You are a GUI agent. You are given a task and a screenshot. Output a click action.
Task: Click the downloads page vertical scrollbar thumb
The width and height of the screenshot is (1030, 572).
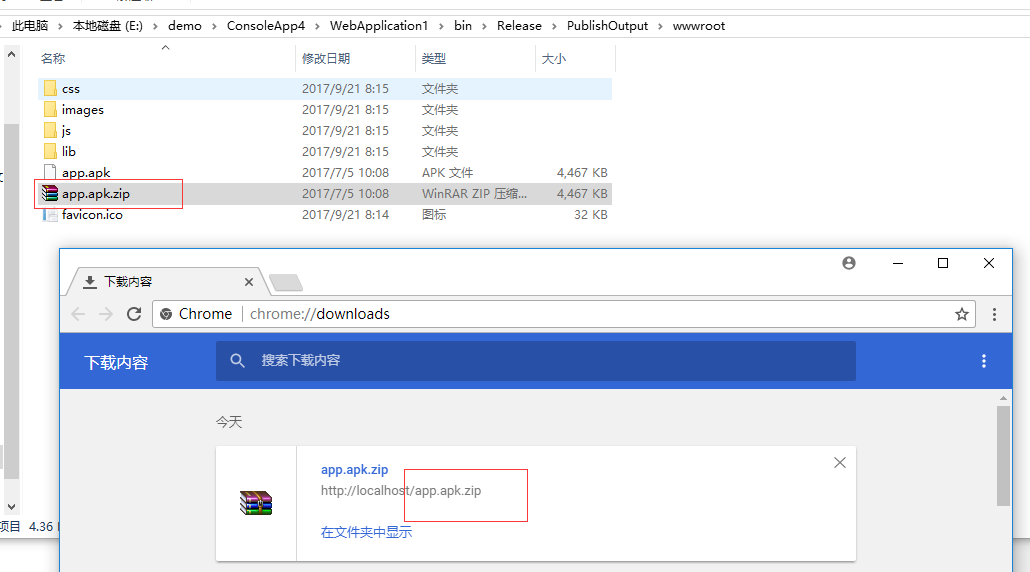point(1003,456)
